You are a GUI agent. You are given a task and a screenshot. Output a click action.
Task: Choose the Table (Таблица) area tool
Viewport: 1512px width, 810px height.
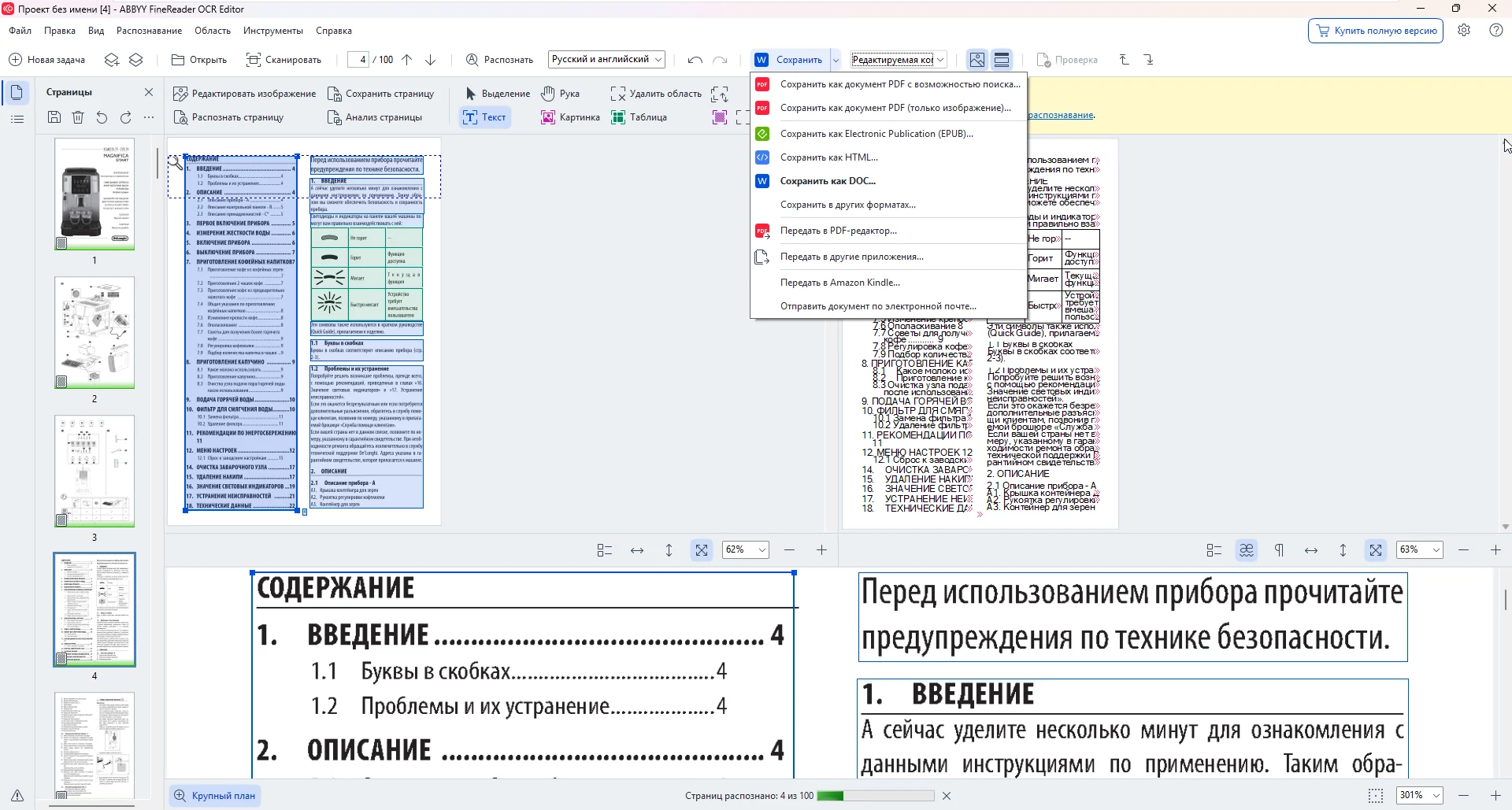pyautogui.click(x=639, y=117)
